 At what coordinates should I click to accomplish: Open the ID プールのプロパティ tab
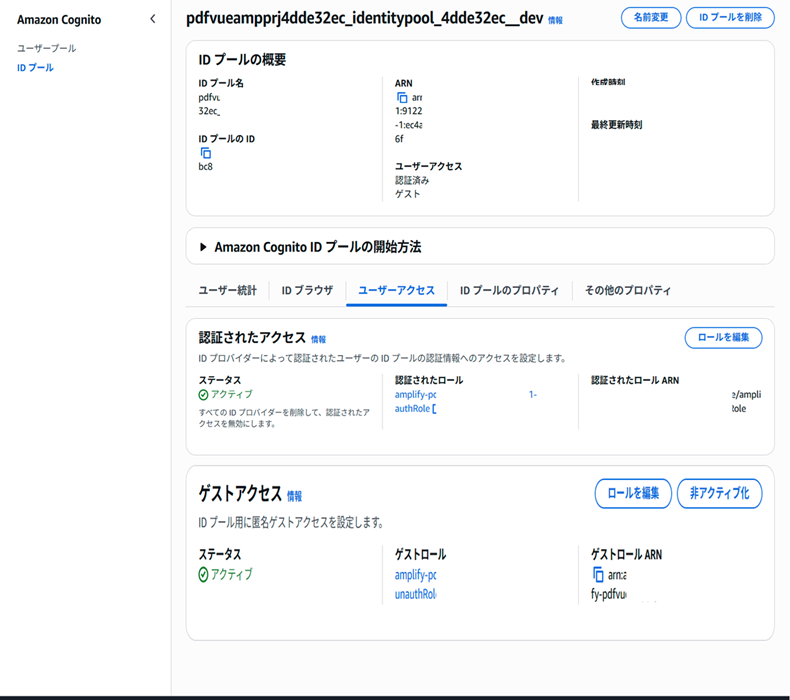(509, 290)
